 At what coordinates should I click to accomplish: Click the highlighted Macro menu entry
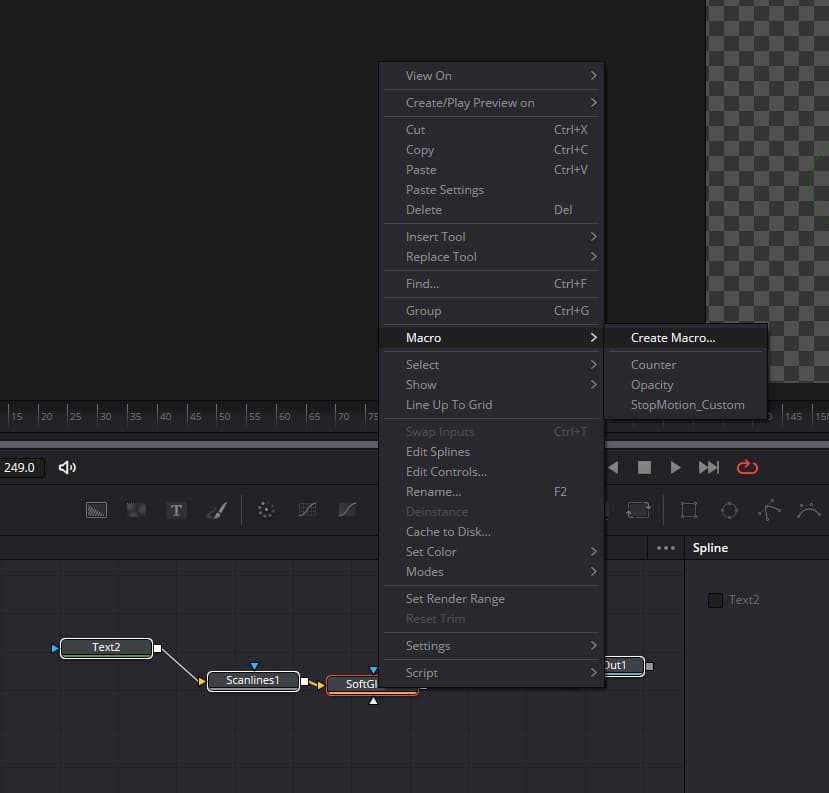tap(492, 337)
